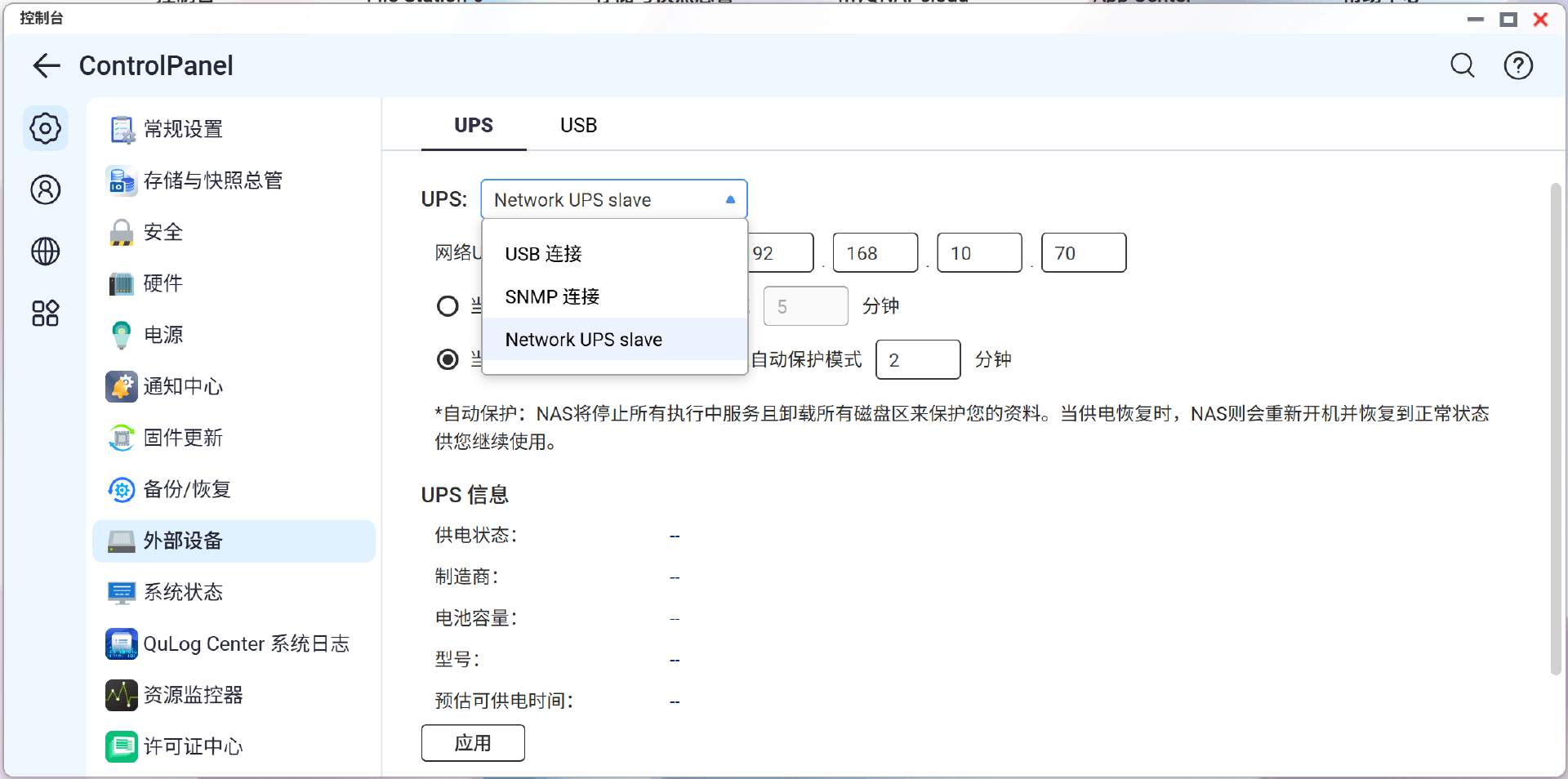This screenshot has width=1568, height=779.
Task: Open 固件更新 firmware update
Action: point(234,438)
